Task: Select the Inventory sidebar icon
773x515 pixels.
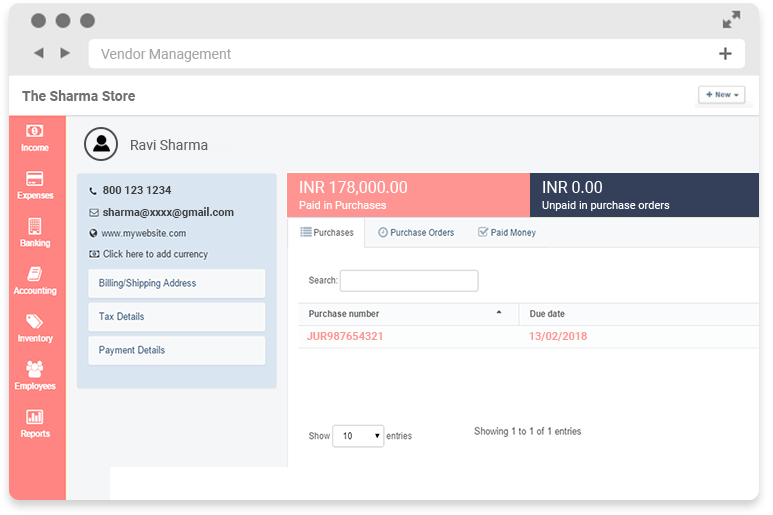Action: pos(35,328)
